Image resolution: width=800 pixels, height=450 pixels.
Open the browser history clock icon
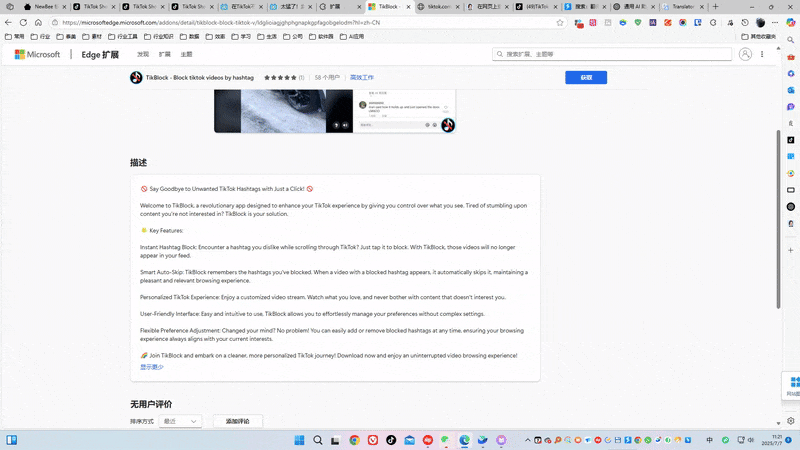[x=745, y=22]
